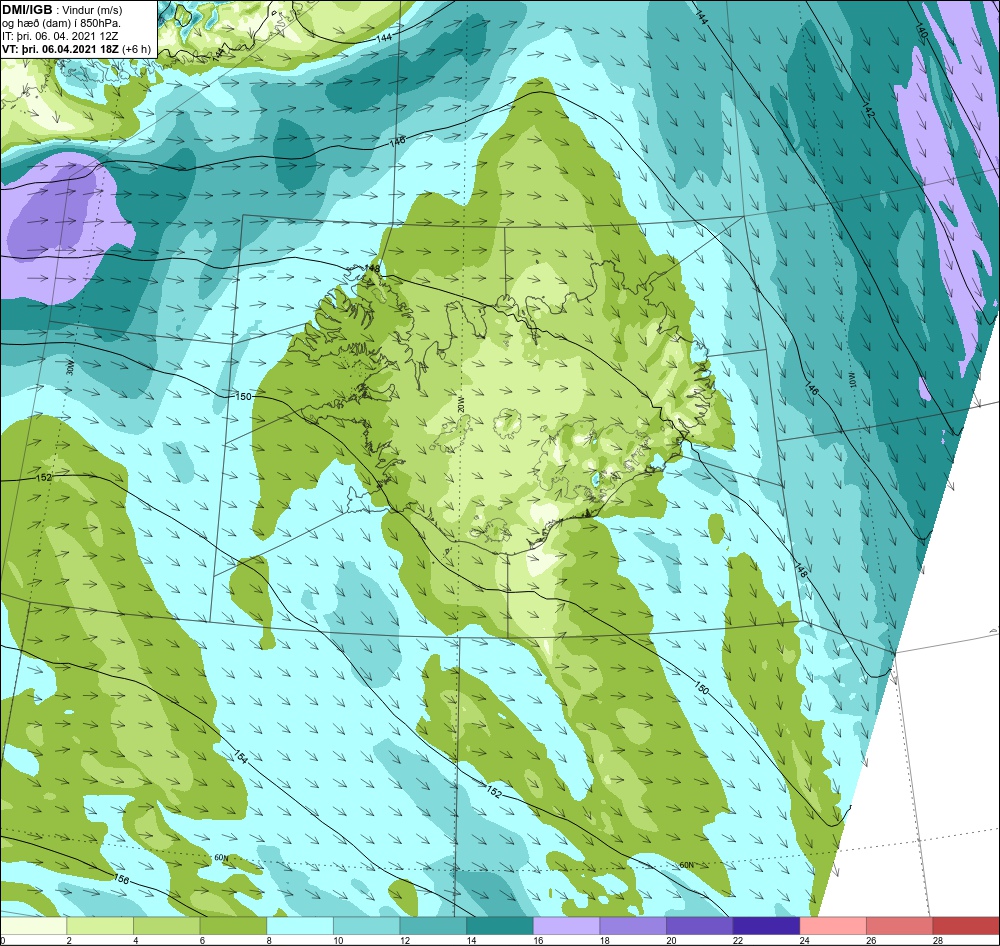
Task: Choose the dark indigo 22–24 m/s legend swatch
Action: tap(767, 926)
